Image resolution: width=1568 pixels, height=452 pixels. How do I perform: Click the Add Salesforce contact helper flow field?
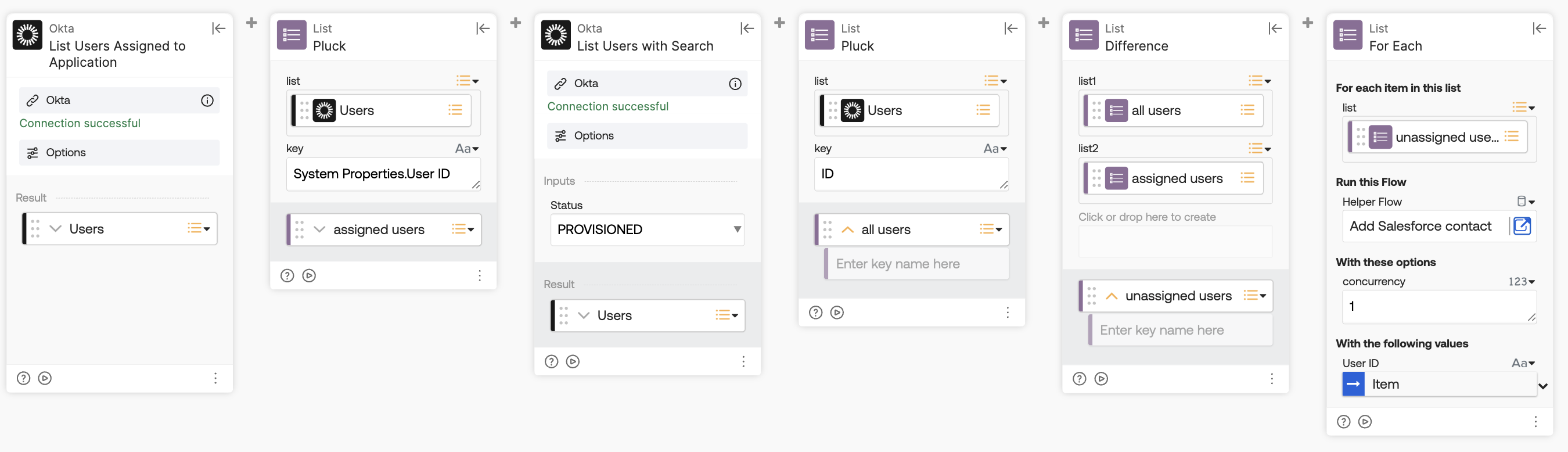(1425, 226)
